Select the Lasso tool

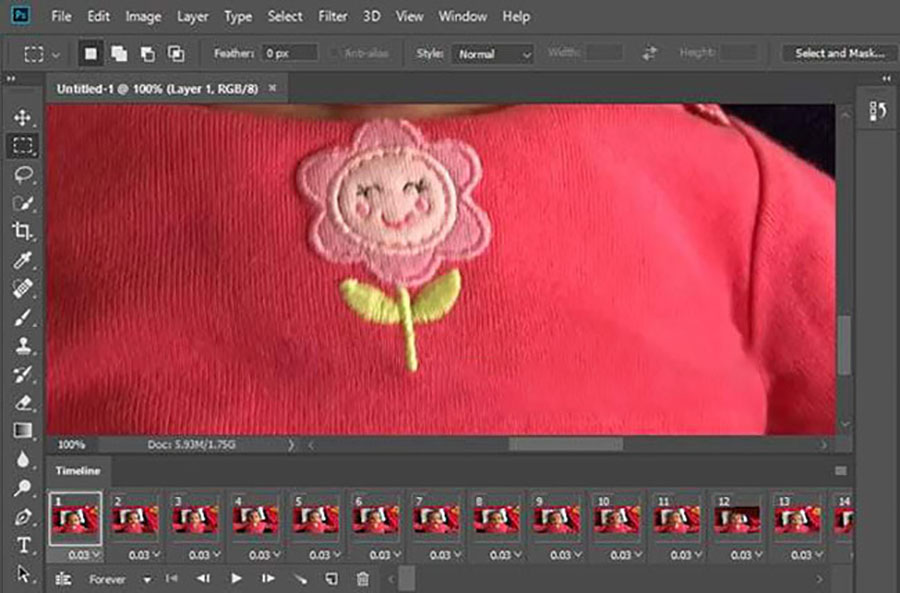coord(22,174)
